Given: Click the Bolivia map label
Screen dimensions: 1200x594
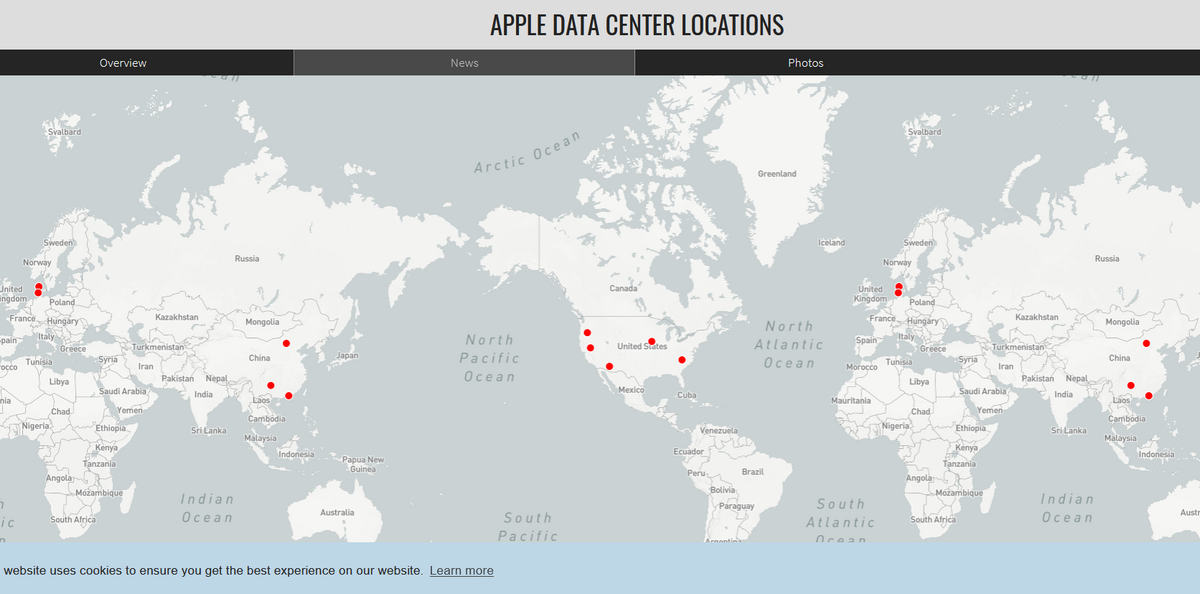Looking at the screenshot, I should point(722,490).
